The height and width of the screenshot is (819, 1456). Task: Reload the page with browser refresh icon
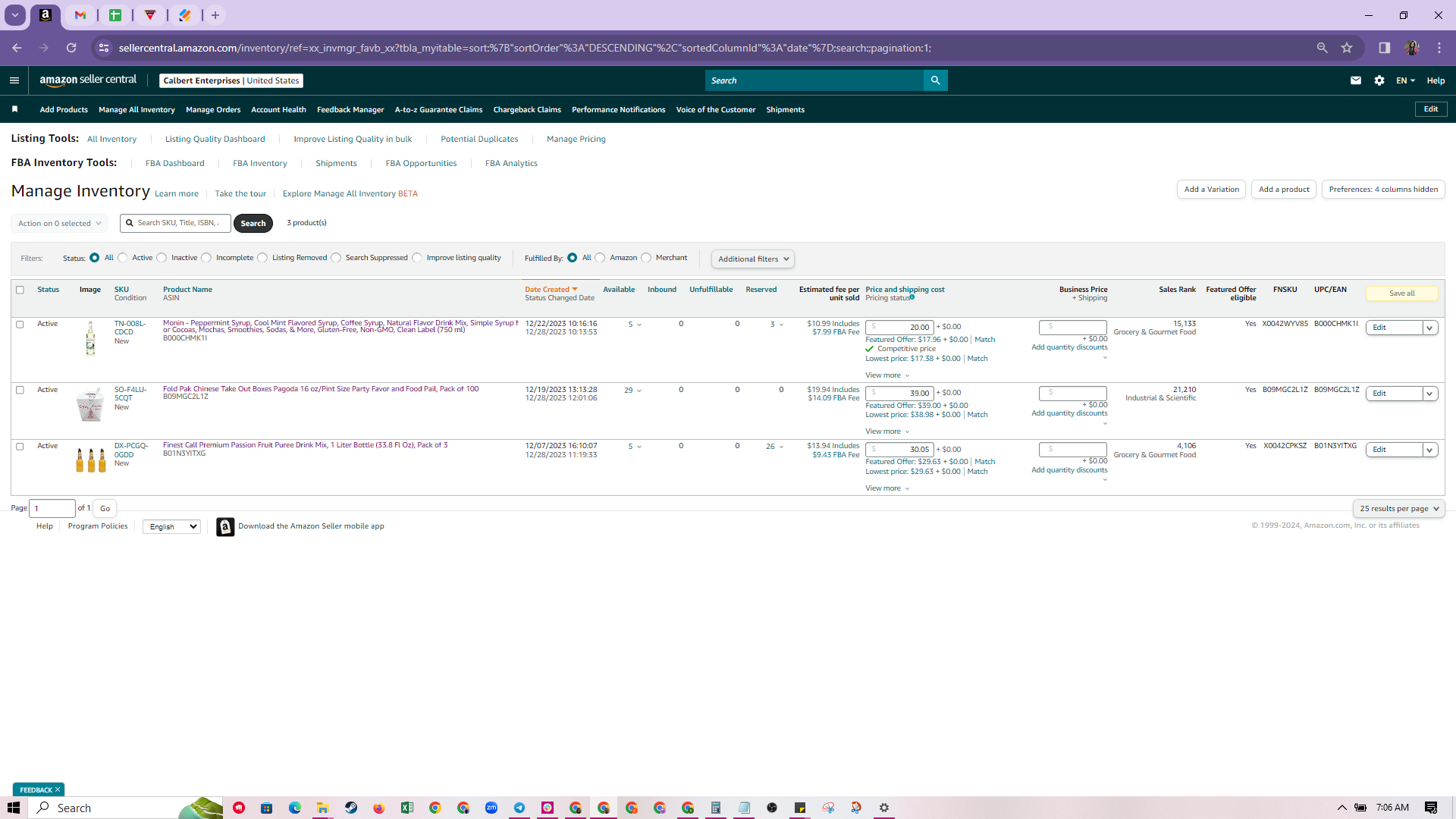(71, 48)
